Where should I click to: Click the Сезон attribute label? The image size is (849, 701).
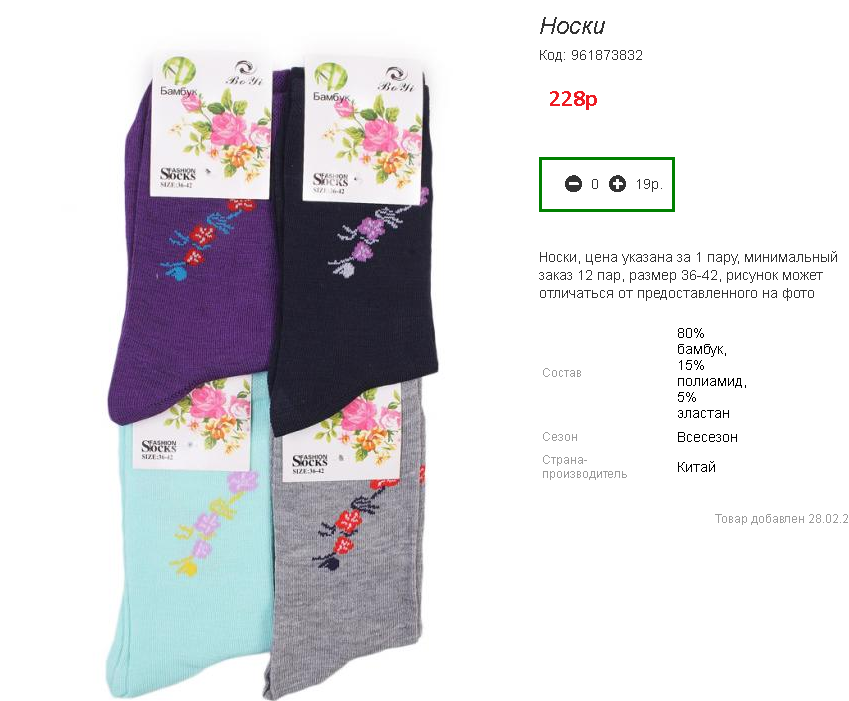560,437
